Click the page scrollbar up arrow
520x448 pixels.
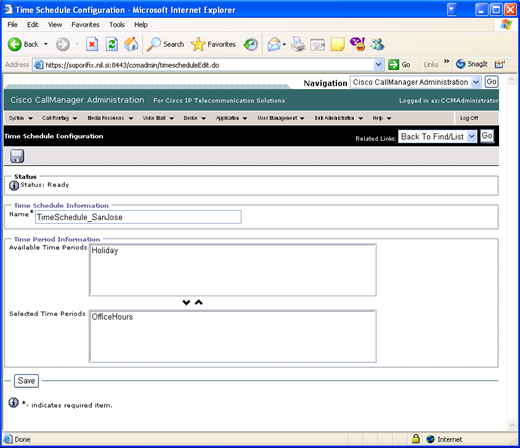tap(512, 80)
